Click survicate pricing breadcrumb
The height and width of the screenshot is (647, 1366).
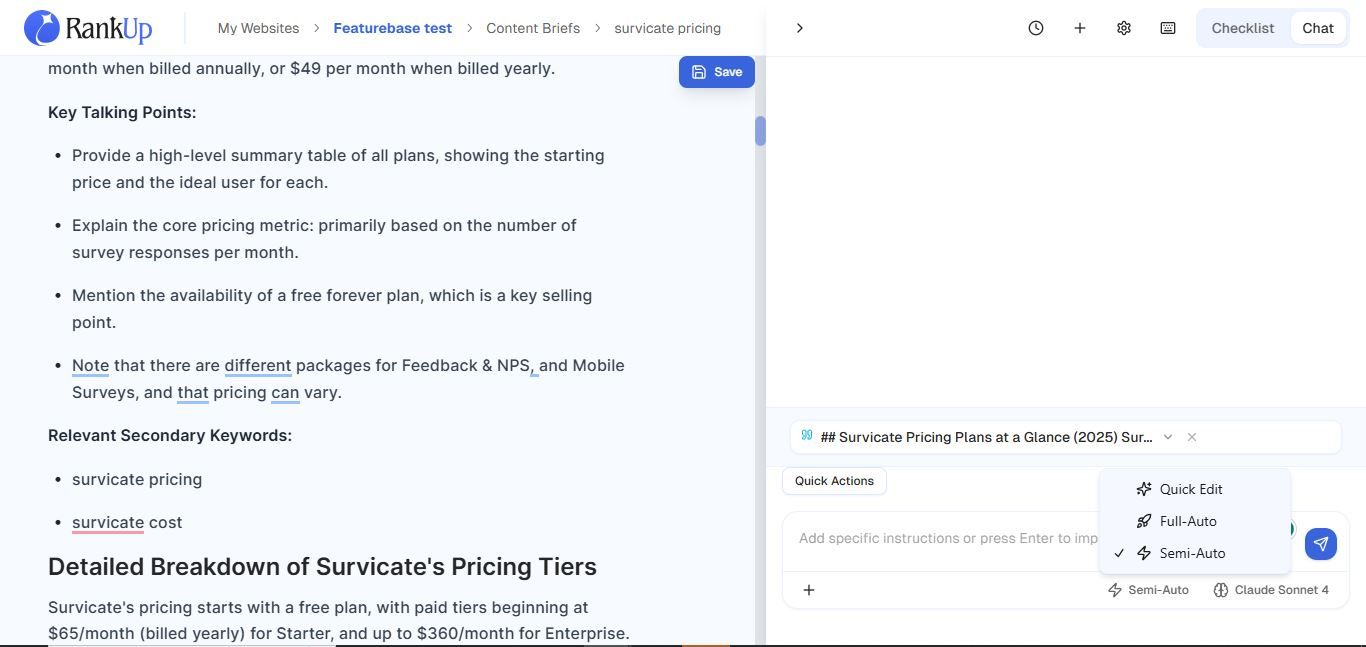tap(667, 28)
